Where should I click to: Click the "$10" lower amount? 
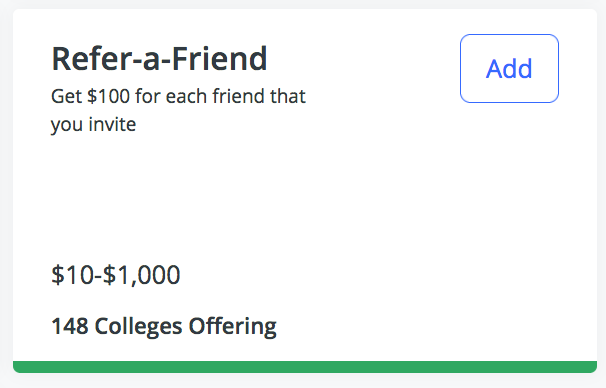click(x=72, y=275)
